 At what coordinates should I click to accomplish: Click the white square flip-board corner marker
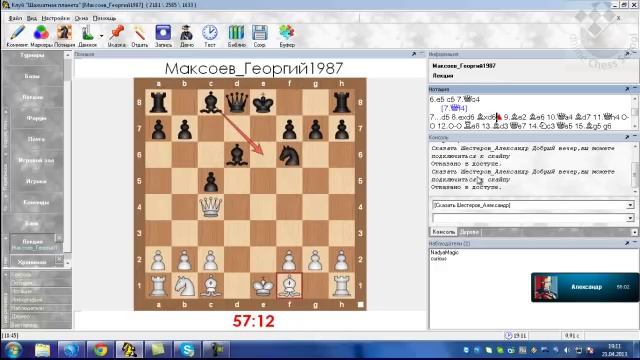[x=360, y=304]
